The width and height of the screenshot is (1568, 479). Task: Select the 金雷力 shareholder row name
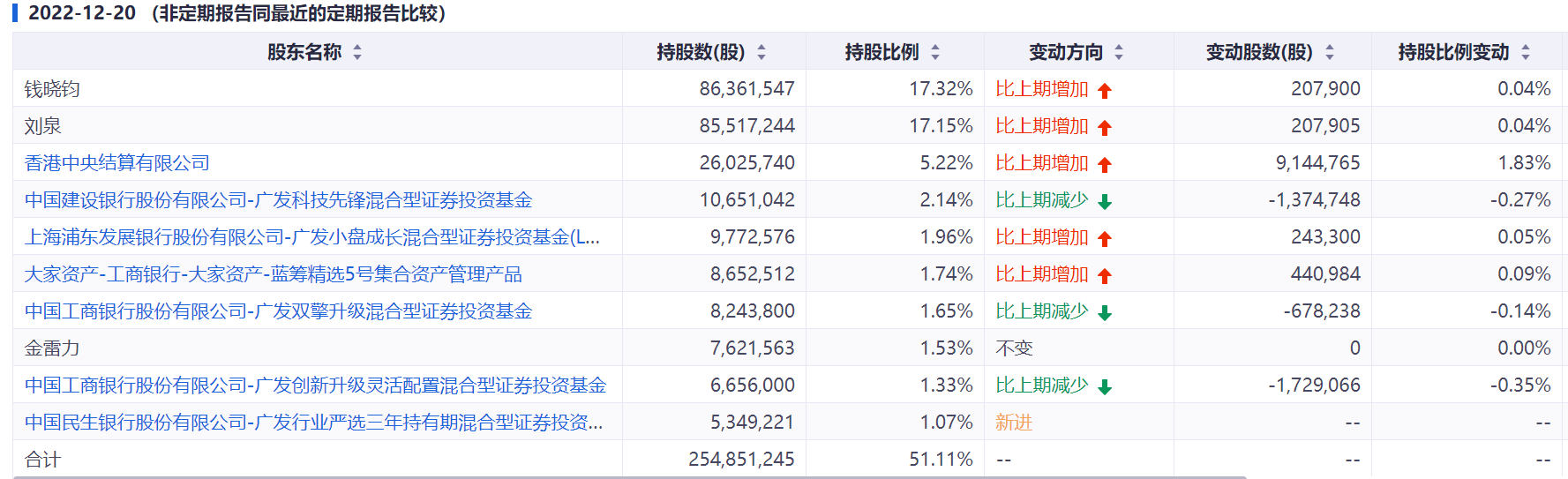(52, 348)
